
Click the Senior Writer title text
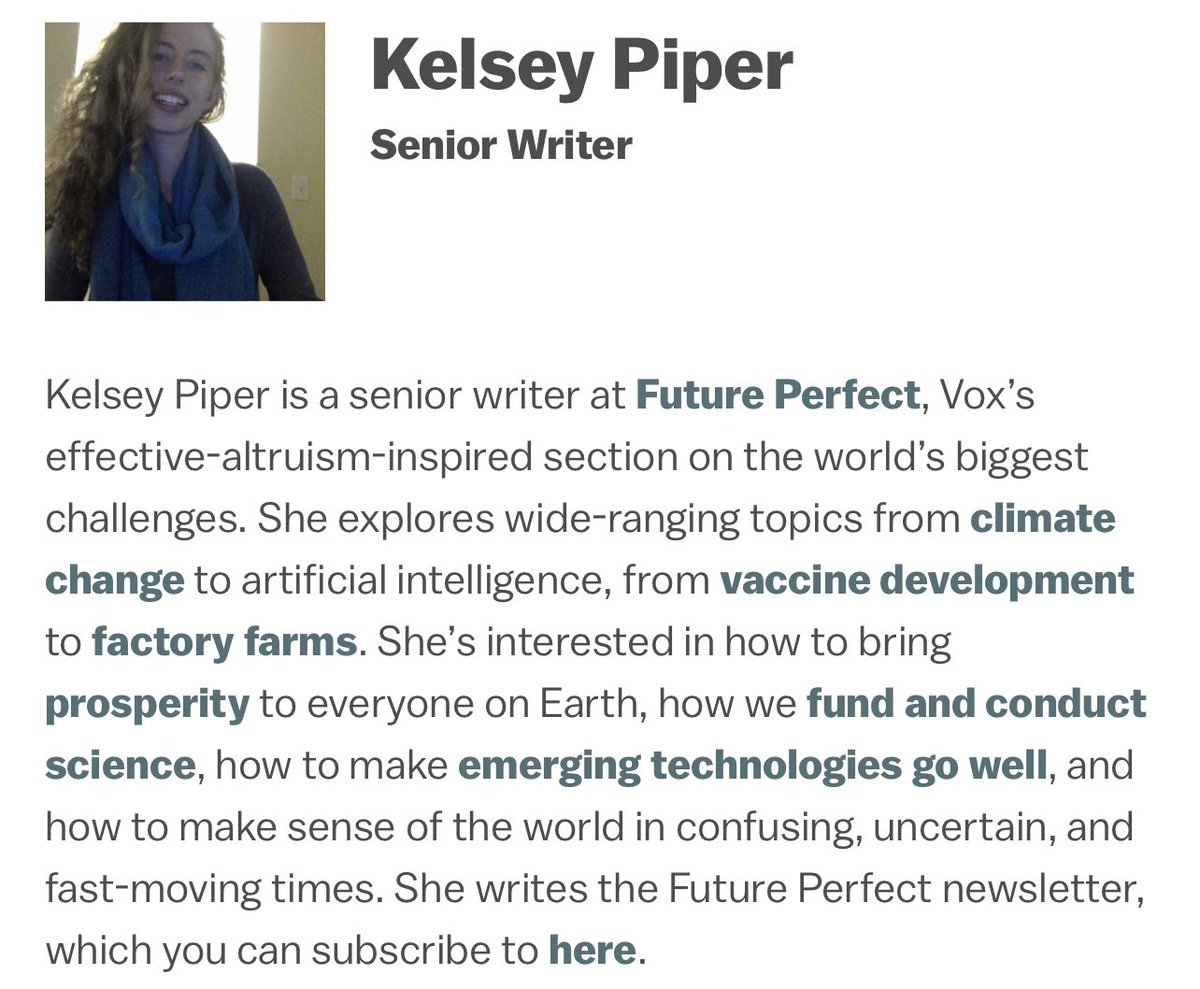(501, 146)
